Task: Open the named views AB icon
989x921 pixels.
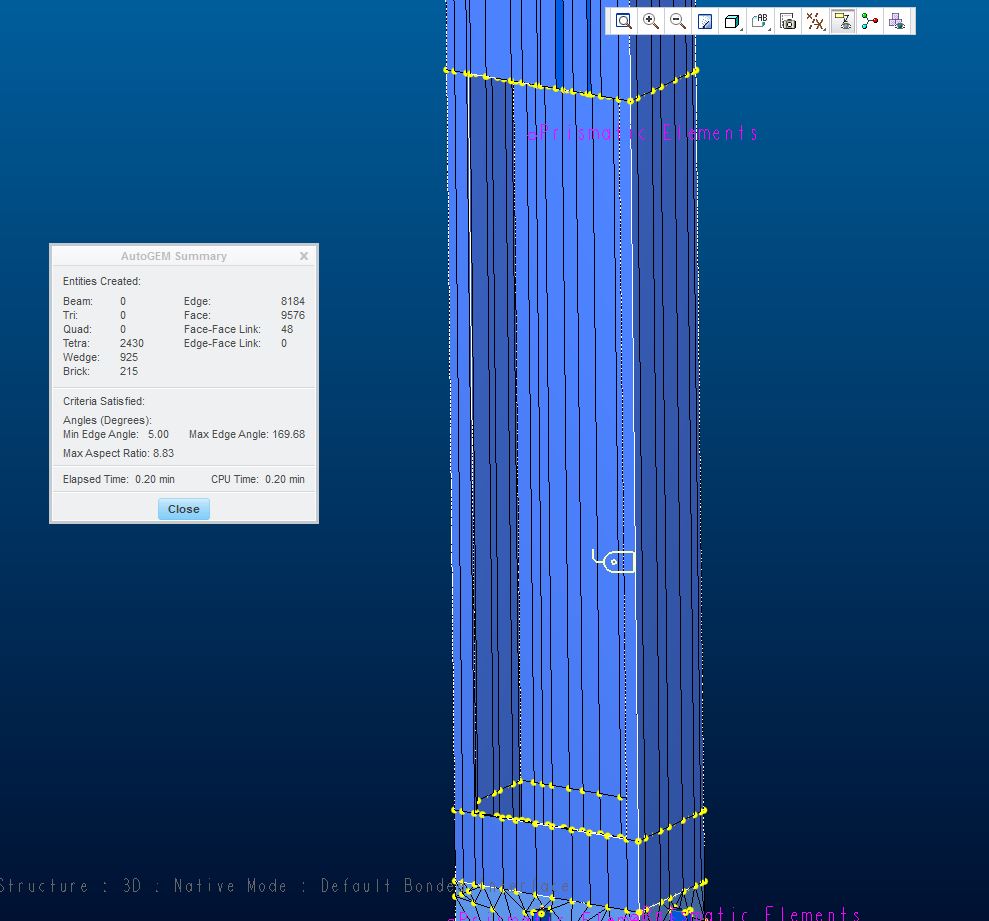Action: point(759,20)
